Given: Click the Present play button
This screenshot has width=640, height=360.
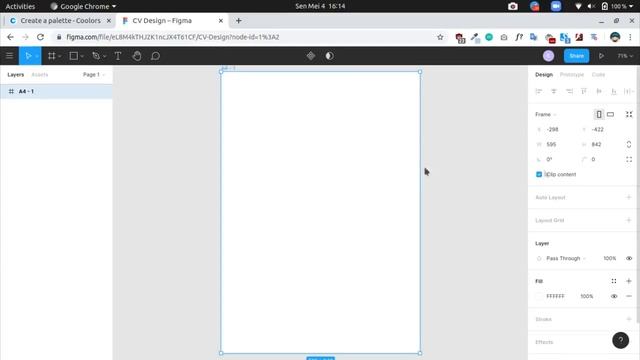Looking at the screenshot, I should point(601,56).
